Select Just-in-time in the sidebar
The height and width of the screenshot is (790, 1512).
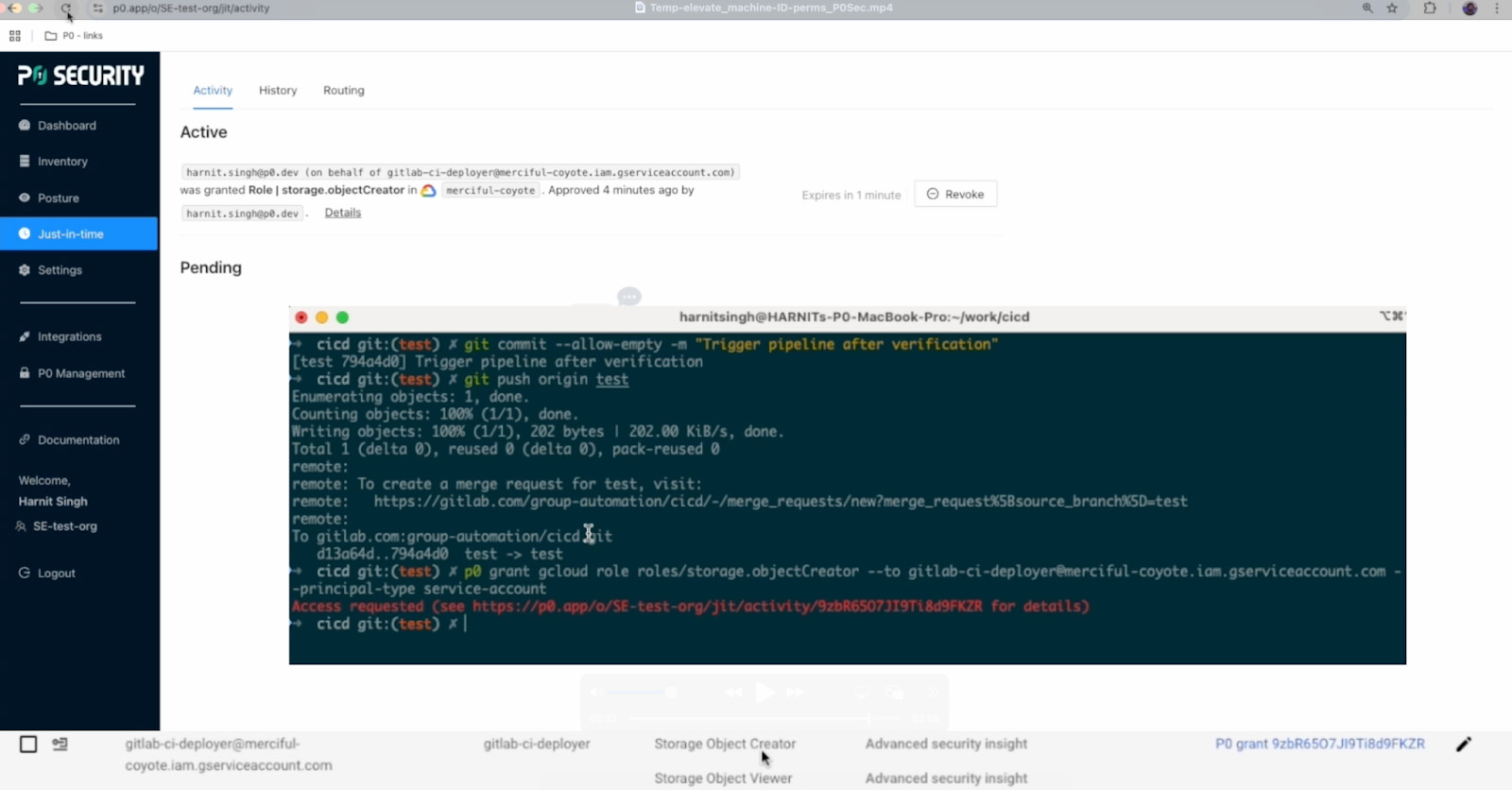(x=78, y=233)
